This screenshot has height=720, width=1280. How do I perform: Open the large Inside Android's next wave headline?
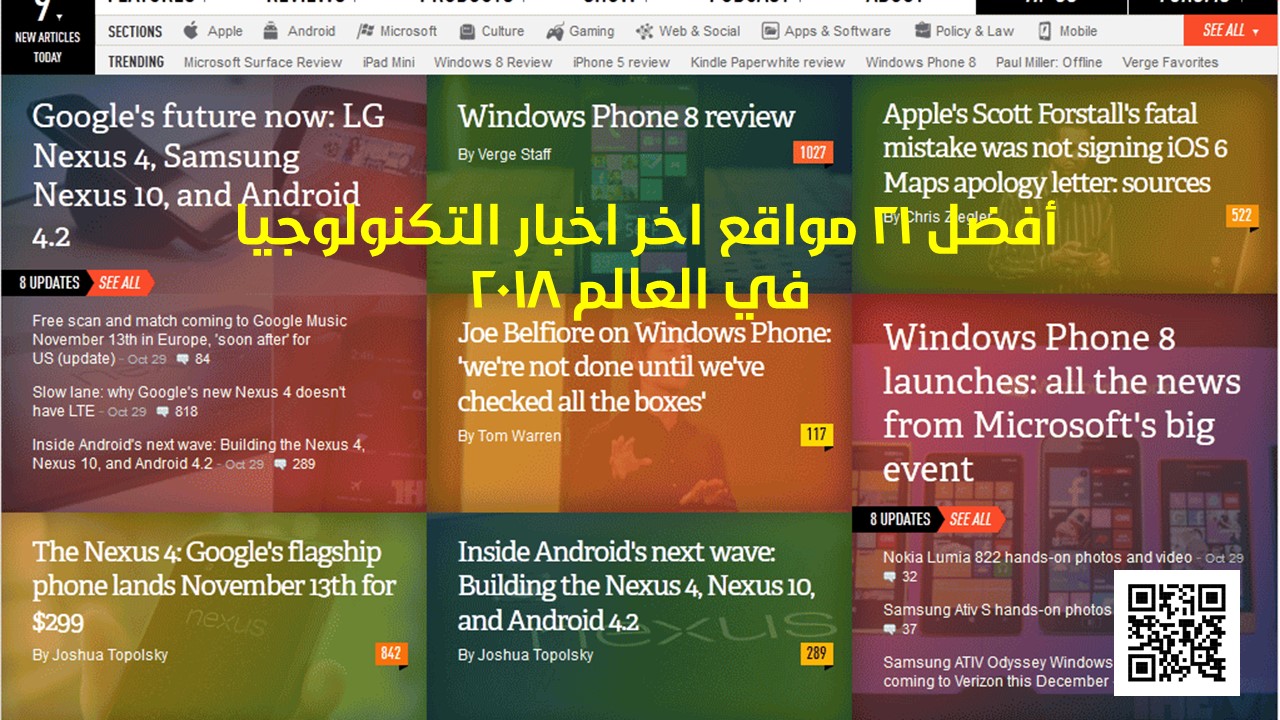click(x=637, y=586)
